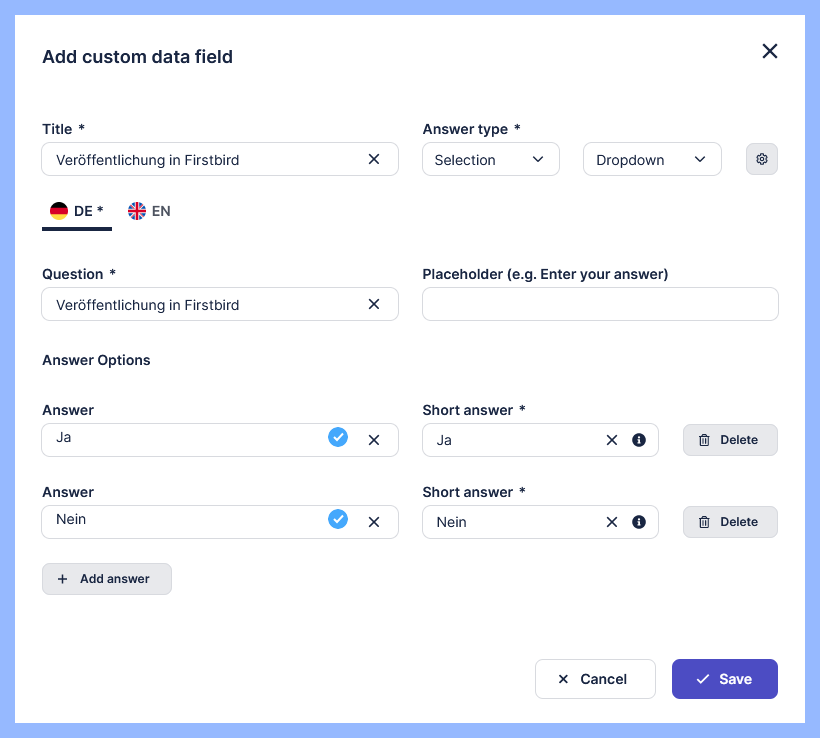820x738 pixels.
Task: Toggle blue checkmark on 'Nein' answer
Action: click(338, 519)
